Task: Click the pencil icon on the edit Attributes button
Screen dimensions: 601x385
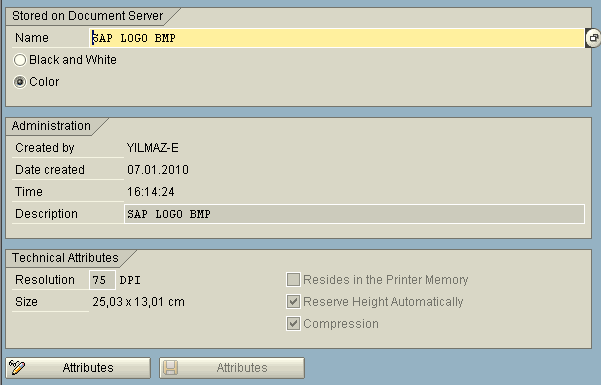Action: click(x=17, y=367)
